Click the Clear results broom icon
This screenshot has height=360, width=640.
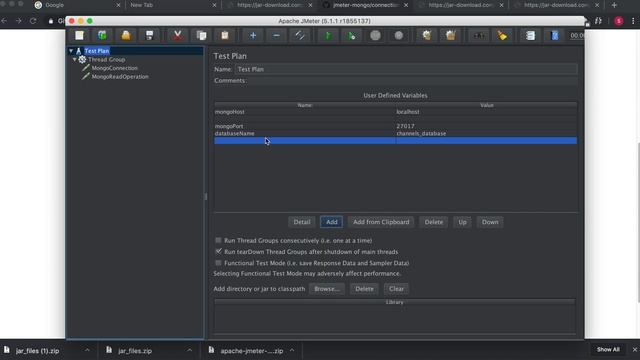tap(427, 36)
